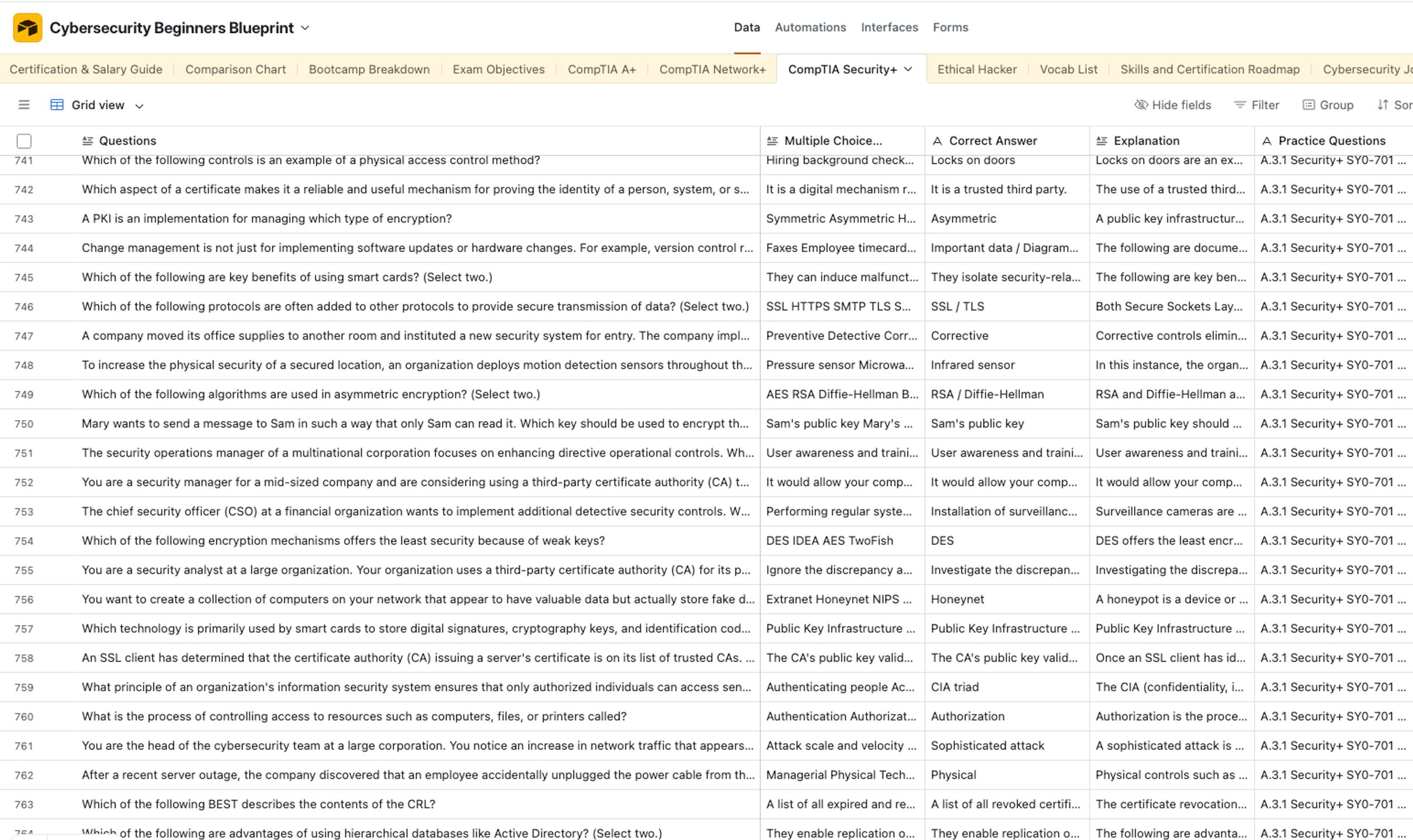Click 'Corrective controls elimin...' explanation cell
The width and height of the screenshot is (1413, 840).
point(1171,336)
